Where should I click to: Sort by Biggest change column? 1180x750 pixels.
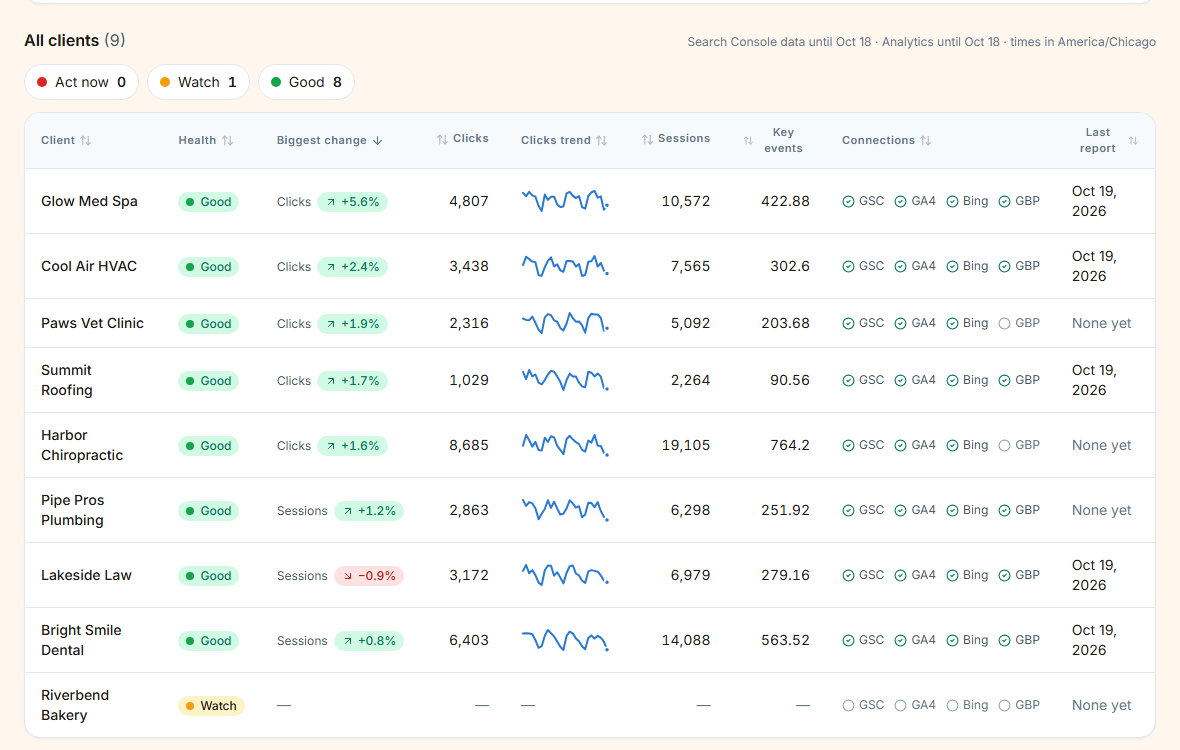(x=330, y=141)
